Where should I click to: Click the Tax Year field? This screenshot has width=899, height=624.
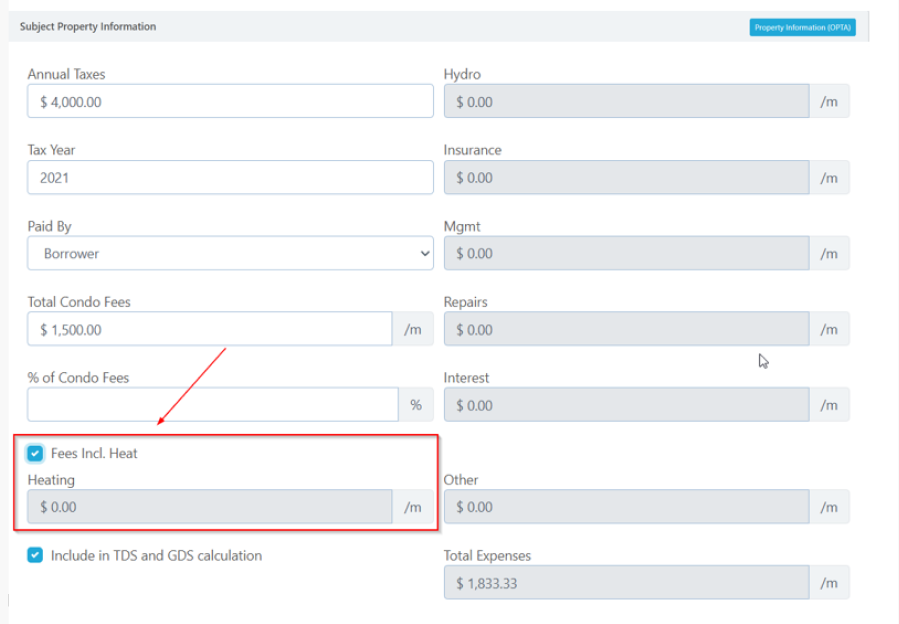230,178
